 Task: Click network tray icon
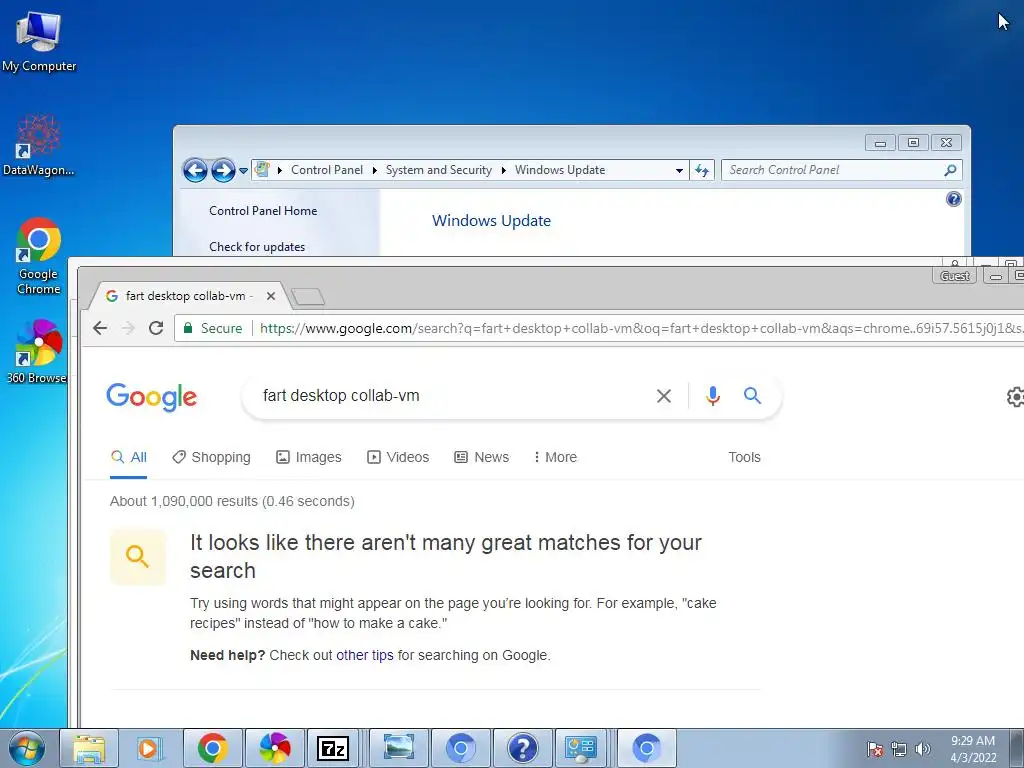click(x=899, y=749)
